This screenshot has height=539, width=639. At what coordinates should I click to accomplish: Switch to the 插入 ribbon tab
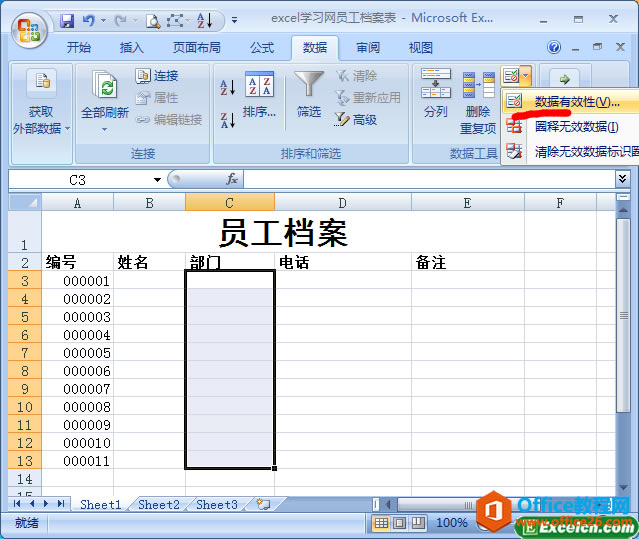(132, 48)
